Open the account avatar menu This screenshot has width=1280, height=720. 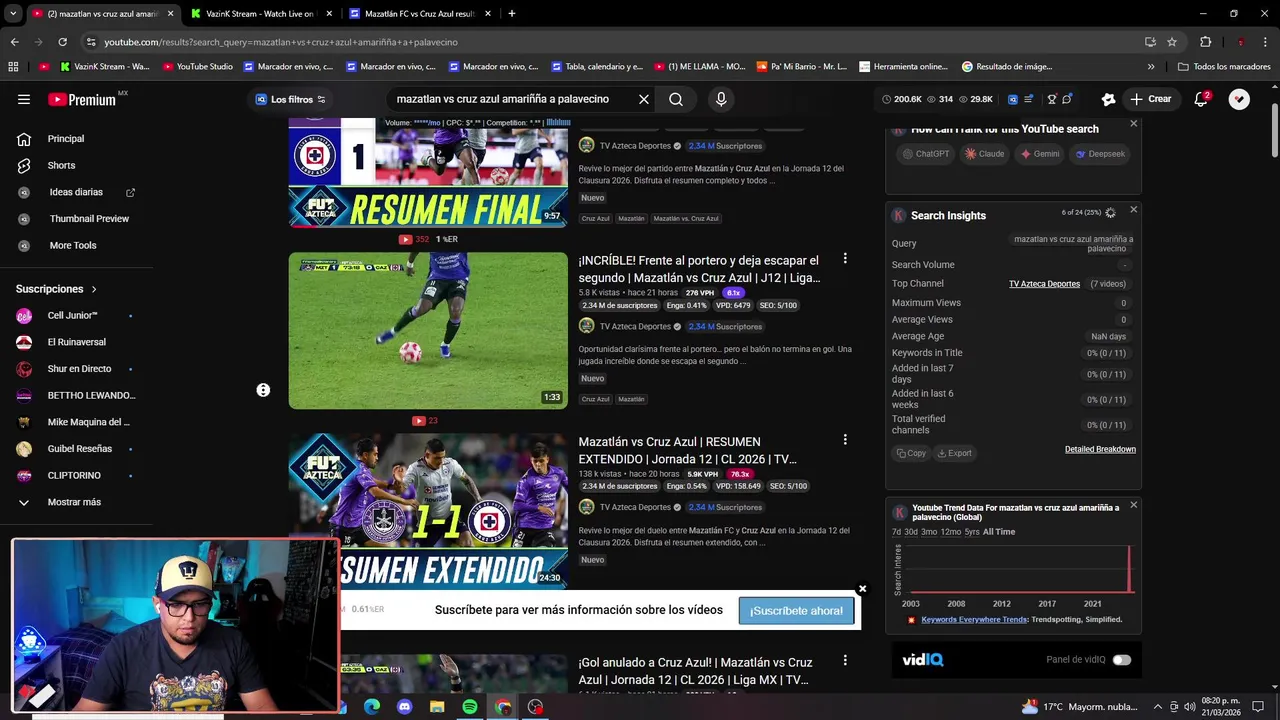coord(1239,99)
